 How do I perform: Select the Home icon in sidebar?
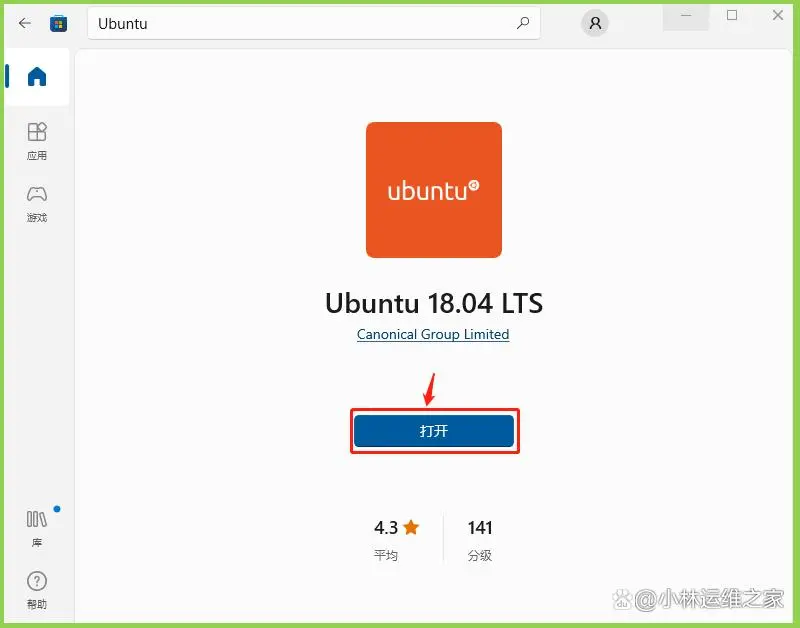click(x=37, y=77)
